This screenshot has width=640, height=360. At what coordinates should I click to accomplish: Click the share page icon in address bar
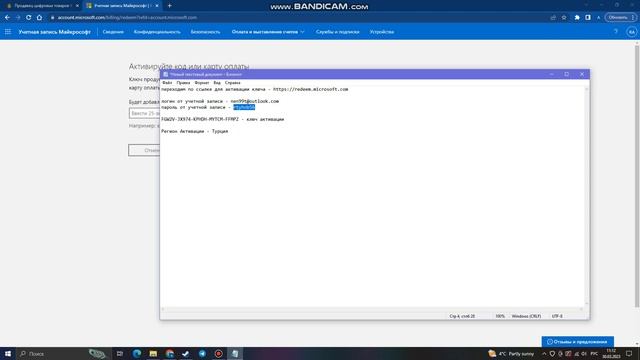pyautogui.click(x=553, y=18)
